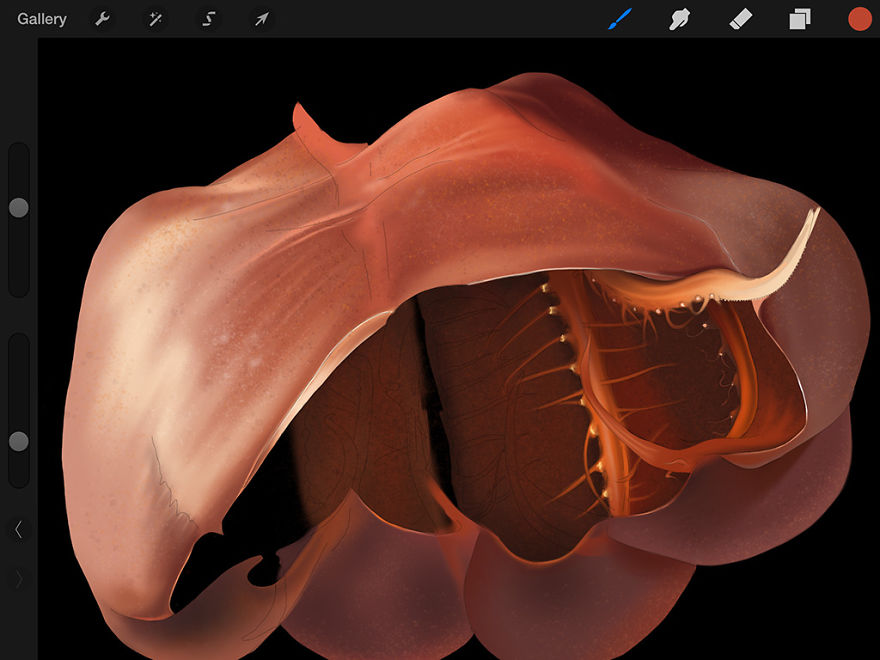Open eraser brush settings by tapping Eraser again
Screen dimensions: 880x660
[x=740, y=18]
